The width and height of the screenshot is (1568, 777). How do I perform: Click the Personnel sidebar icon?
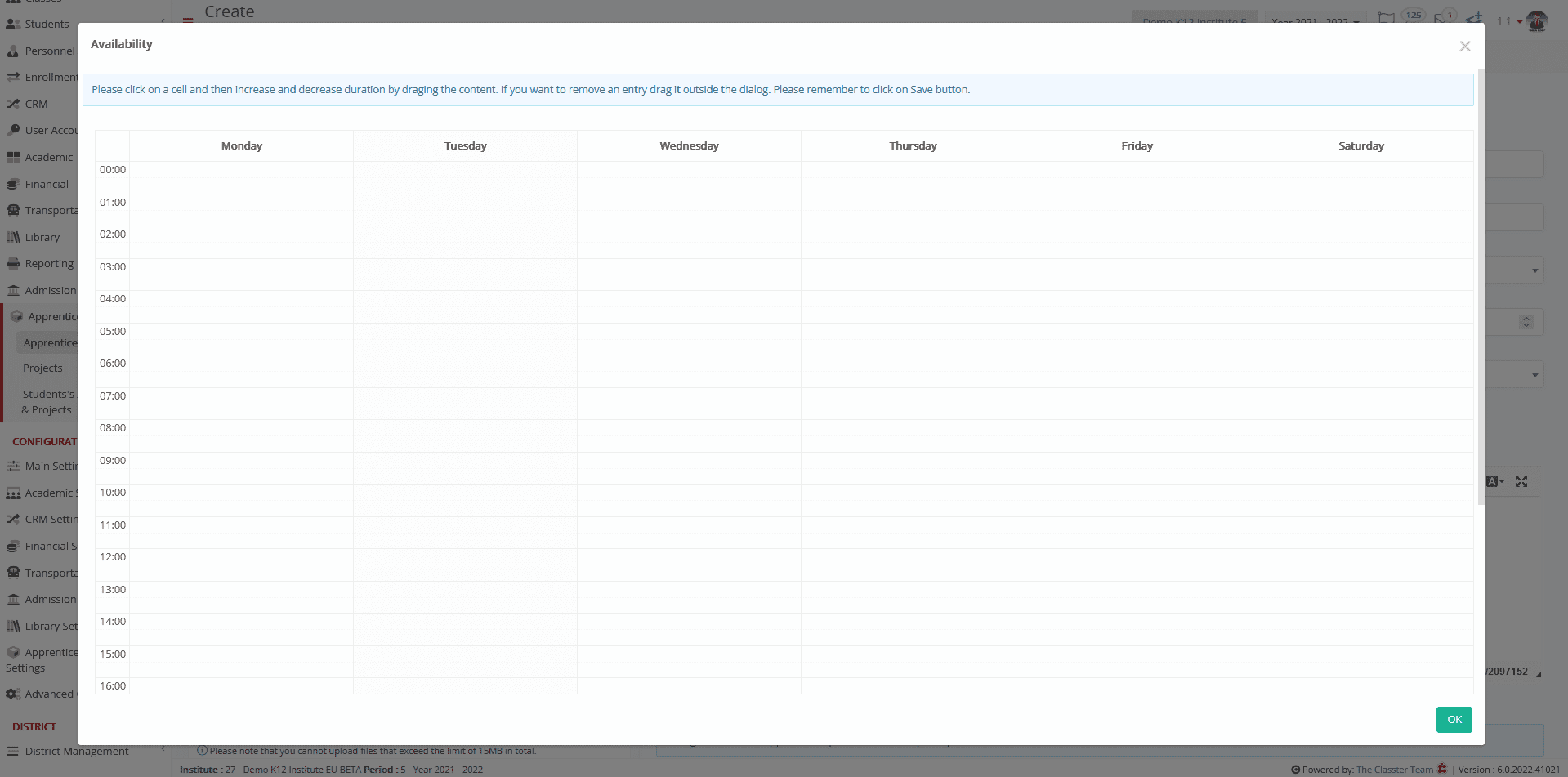(x=13, y=51)
